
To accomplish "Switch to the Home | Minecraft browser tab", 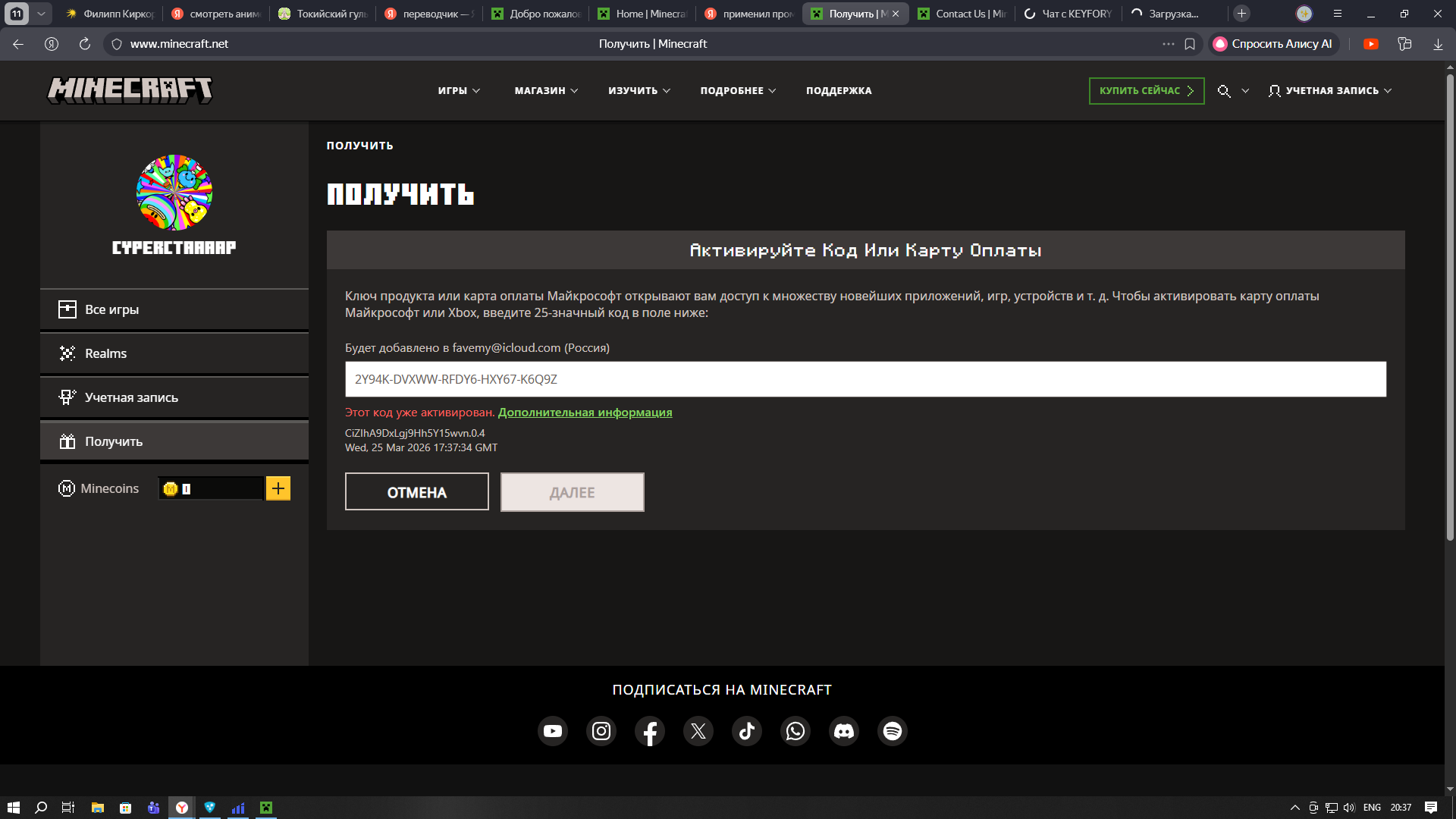I will [642, 14].
